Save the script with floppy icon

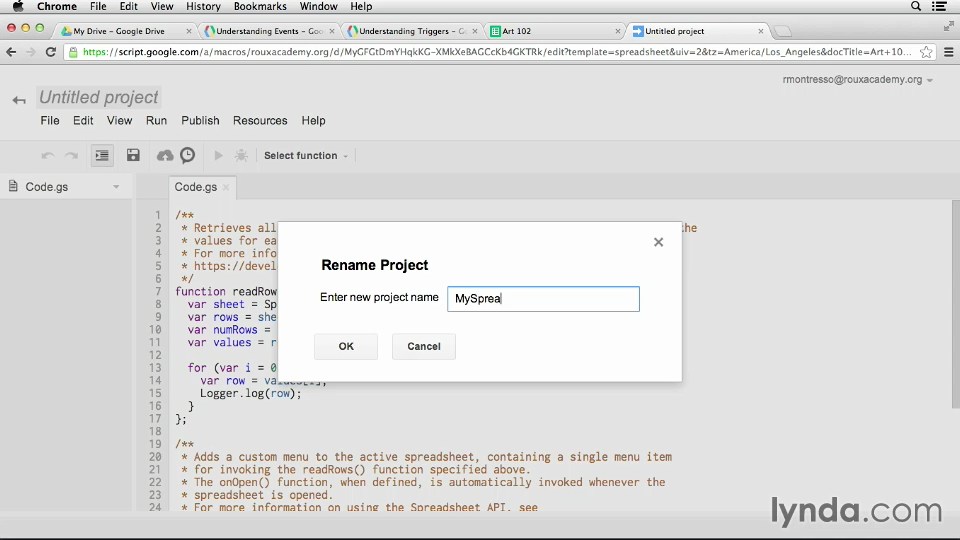(x=133, y=155)
